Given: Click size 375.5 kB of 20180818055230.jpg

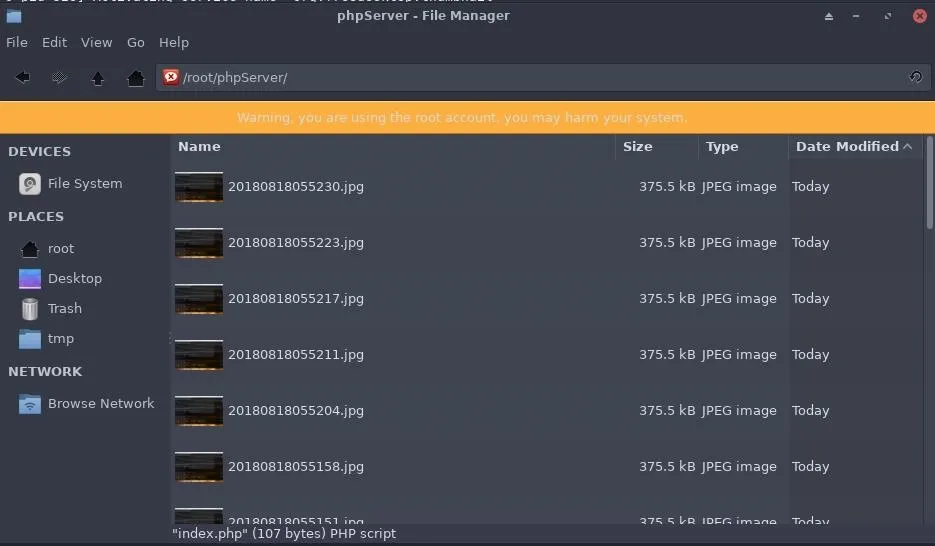Looking at the screenshot, I should point(667,187).
